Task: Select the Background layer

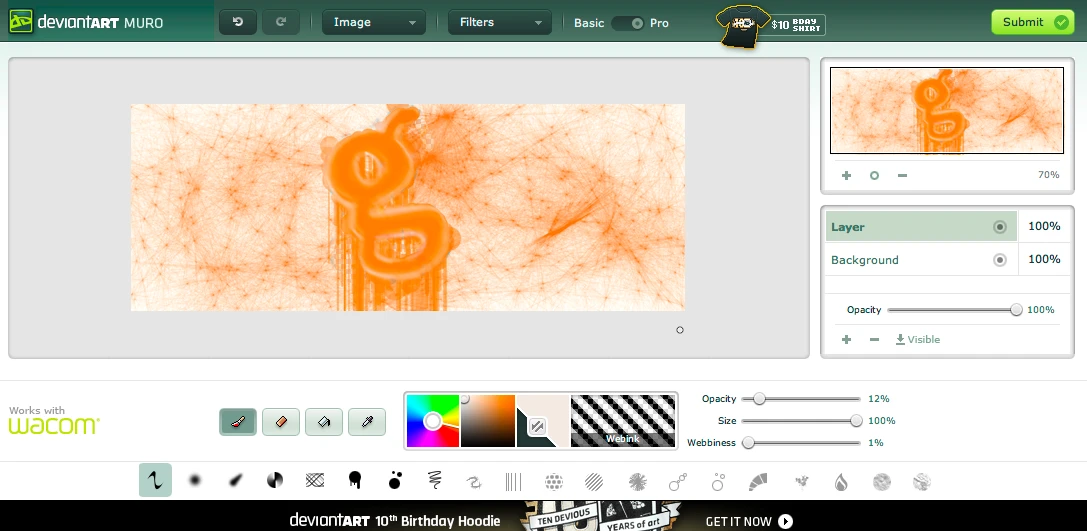Action: (x=921, y=260)
